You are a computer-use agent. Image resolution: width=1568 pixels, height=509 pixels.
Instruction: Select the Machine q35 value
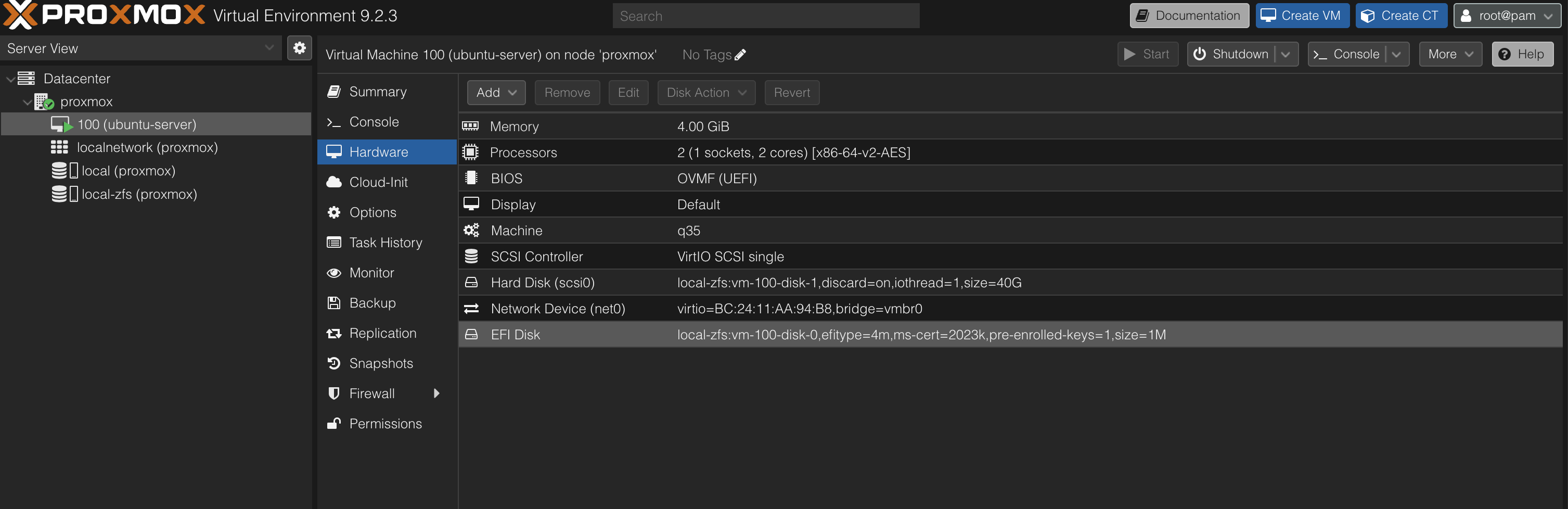(x=688, y=231)
